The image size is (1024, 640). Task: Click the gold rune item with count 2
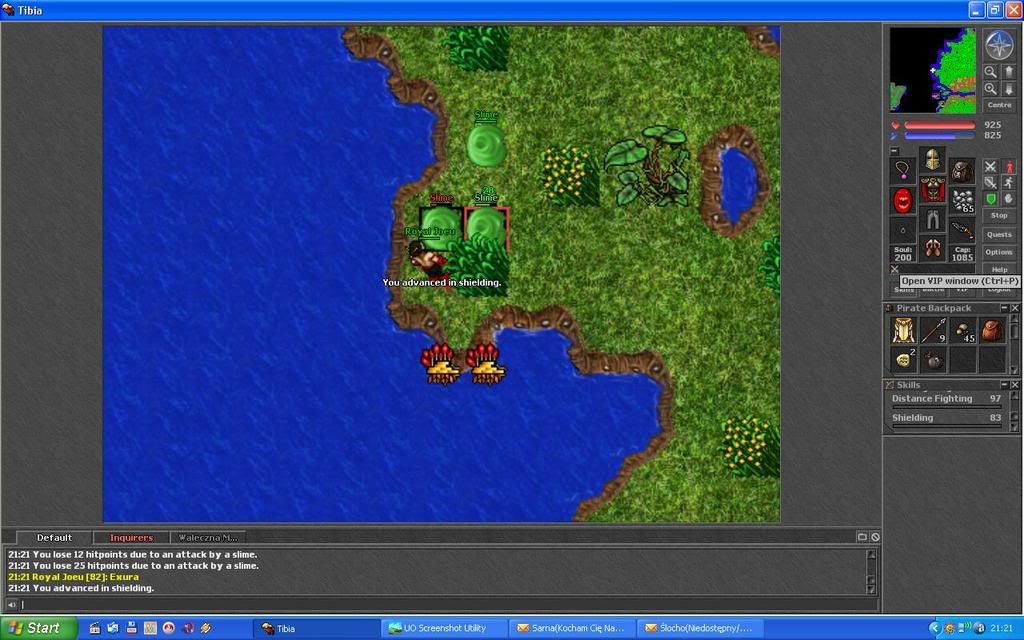click(x=903, y=360)
